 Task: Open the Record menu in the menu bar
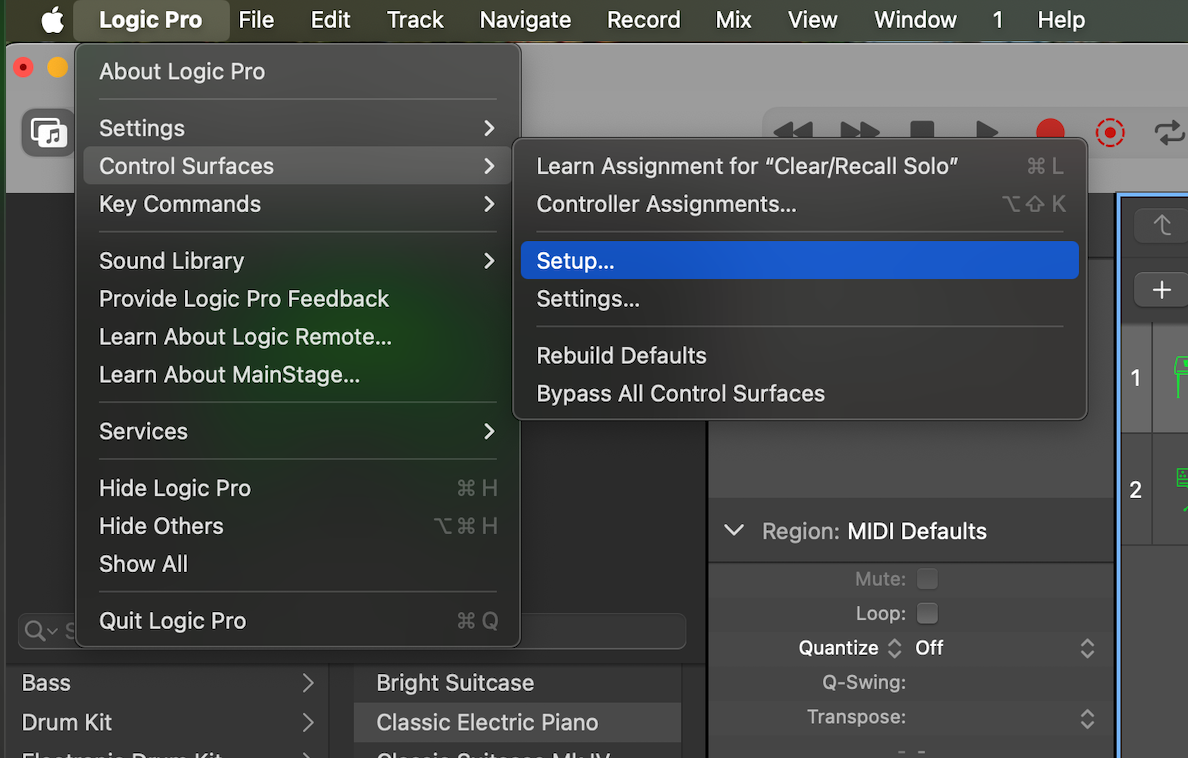tap(644, 20)
